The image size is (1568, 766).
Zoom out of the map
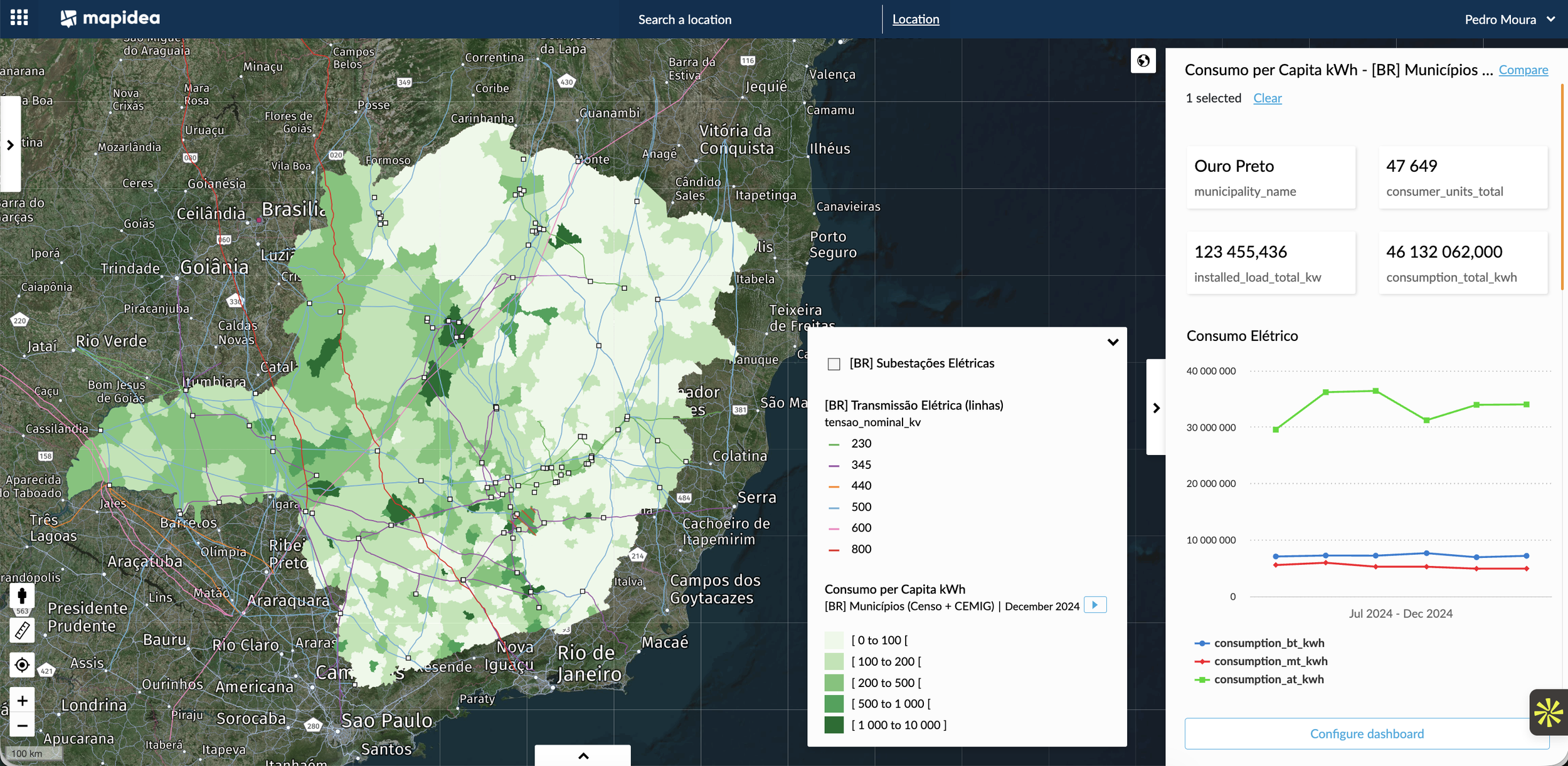point(22,725)
